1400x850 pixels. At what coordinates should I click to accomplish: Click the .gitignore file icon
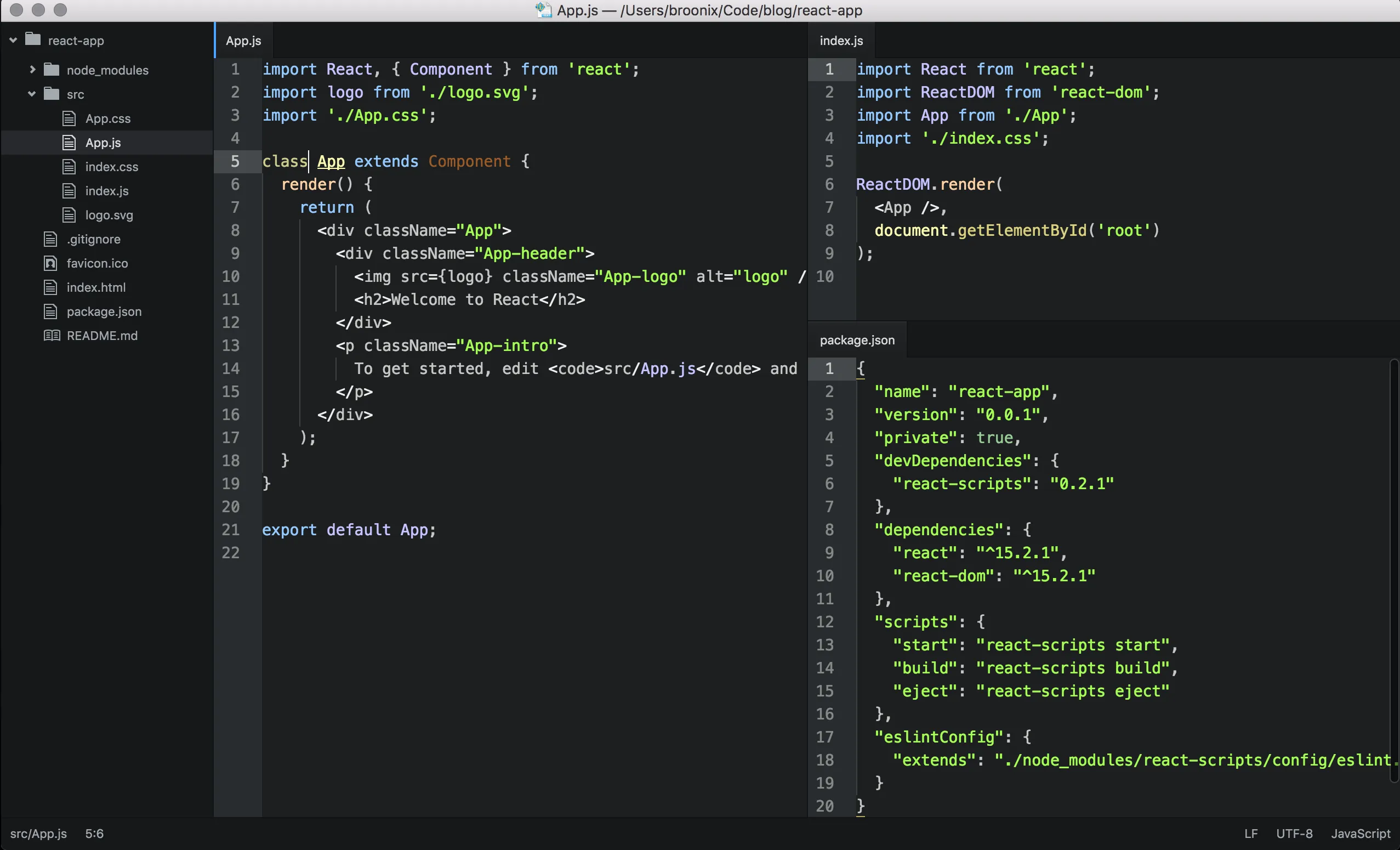[50, 239]
